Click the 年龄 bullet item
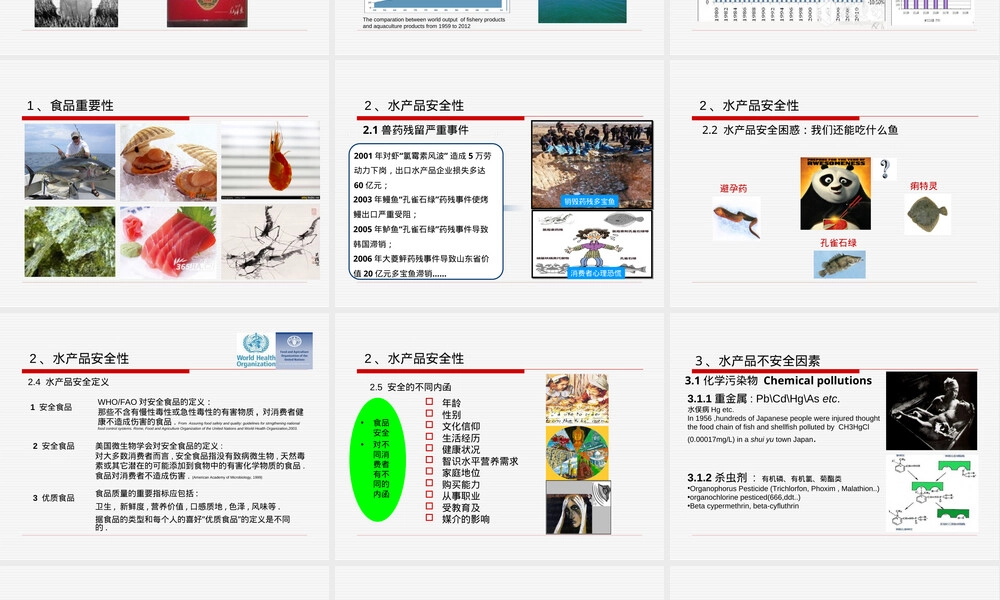This screenshot has height=600, width=1000. [452, 403]
